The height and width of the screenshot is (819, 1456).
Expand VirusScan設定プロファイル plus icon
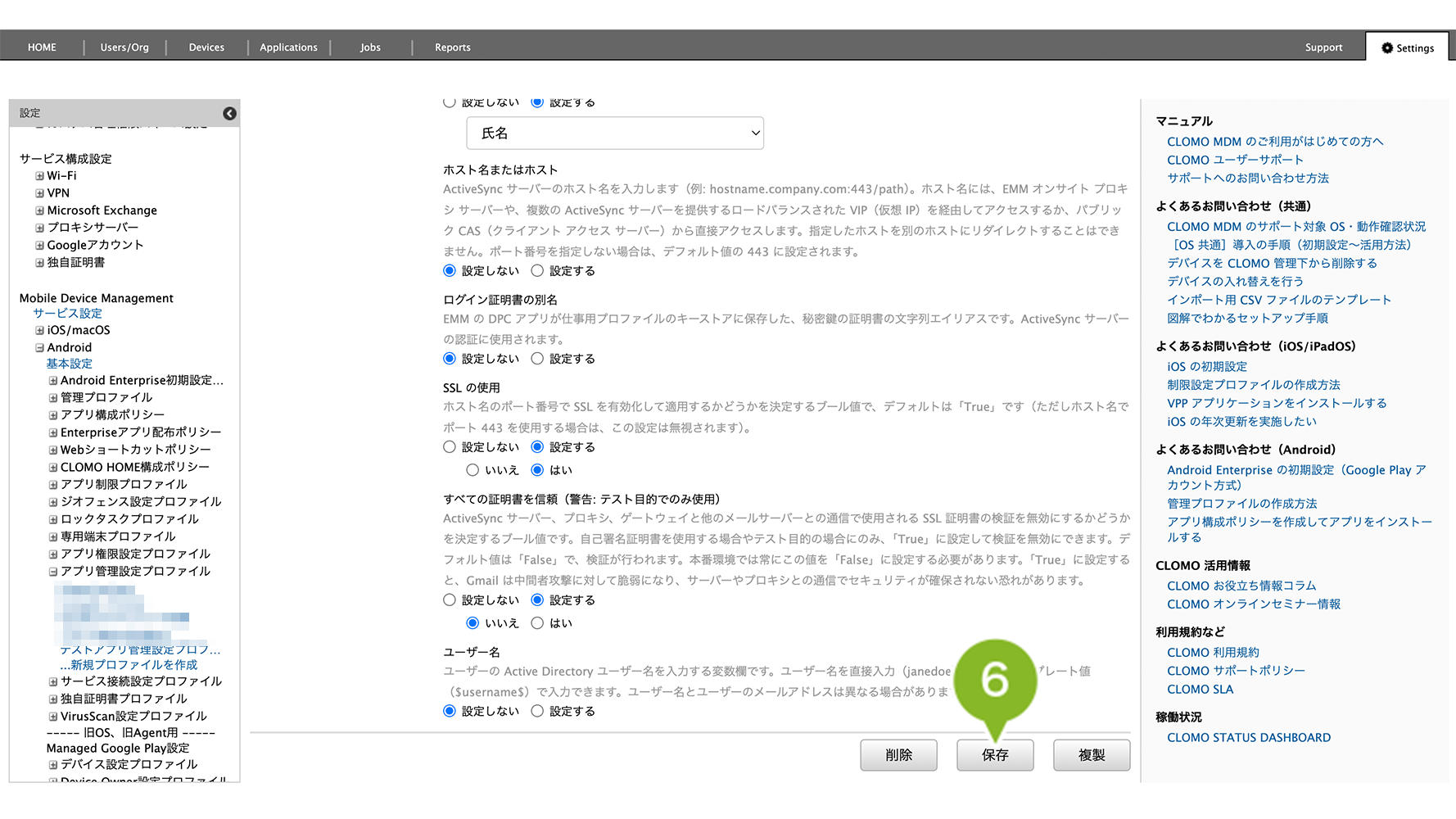[x=53, y=717]
